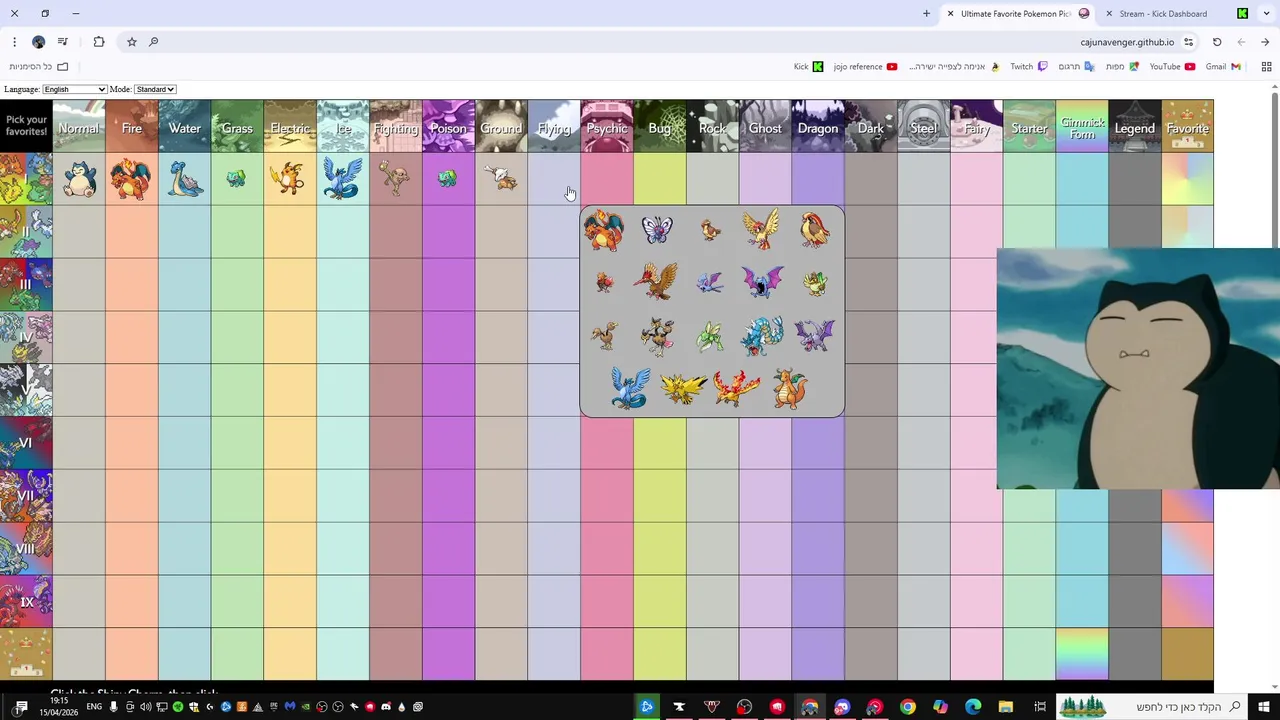Click the Generation II row header
This screenshot has height=720, width=1280.
coord(26,232)
